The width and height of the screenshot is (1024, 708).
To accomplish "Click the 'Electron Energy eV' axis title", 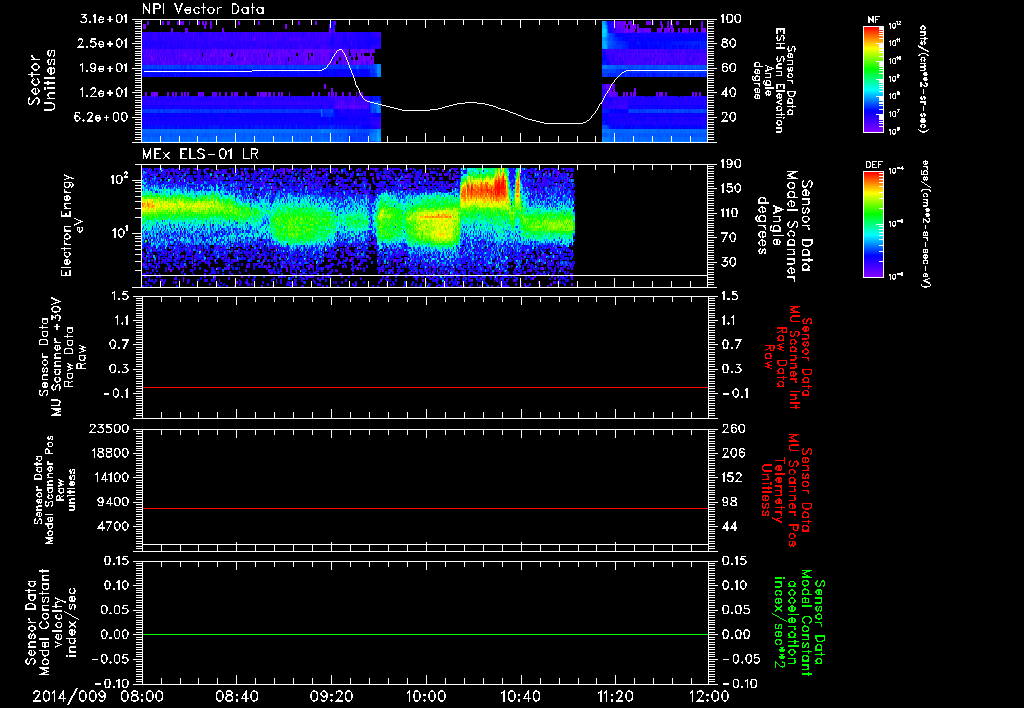I will point(74,225).
